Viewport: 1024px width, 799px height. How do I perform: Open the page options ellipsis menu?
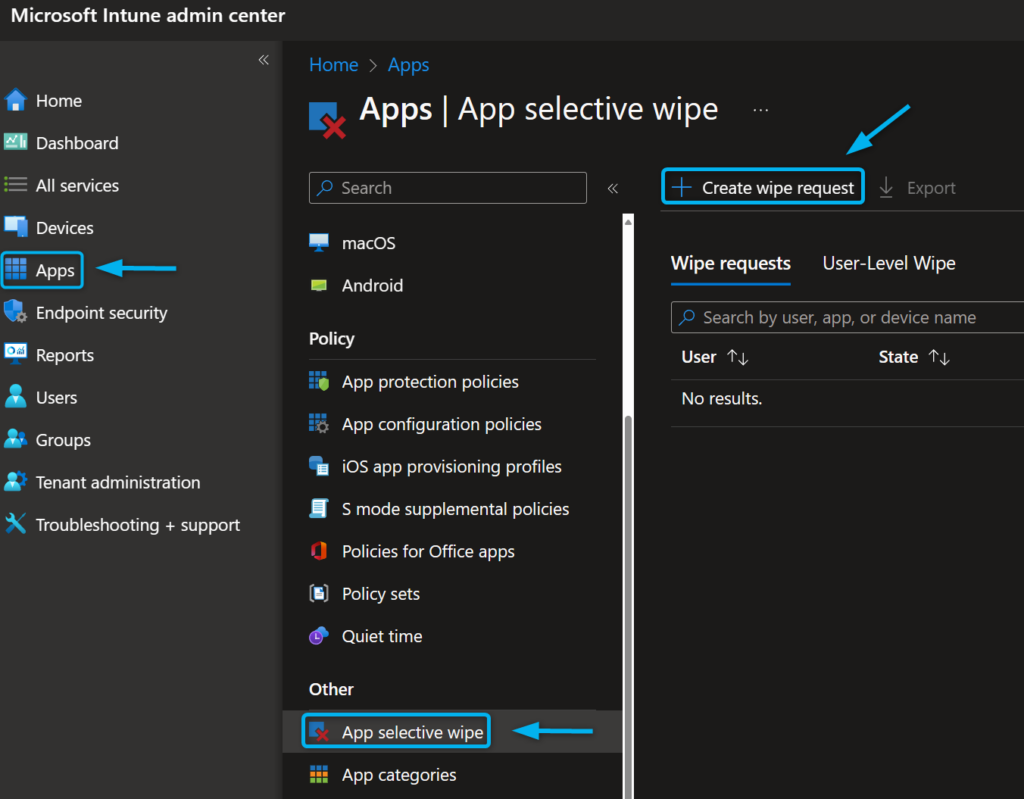tap(761, 108)
